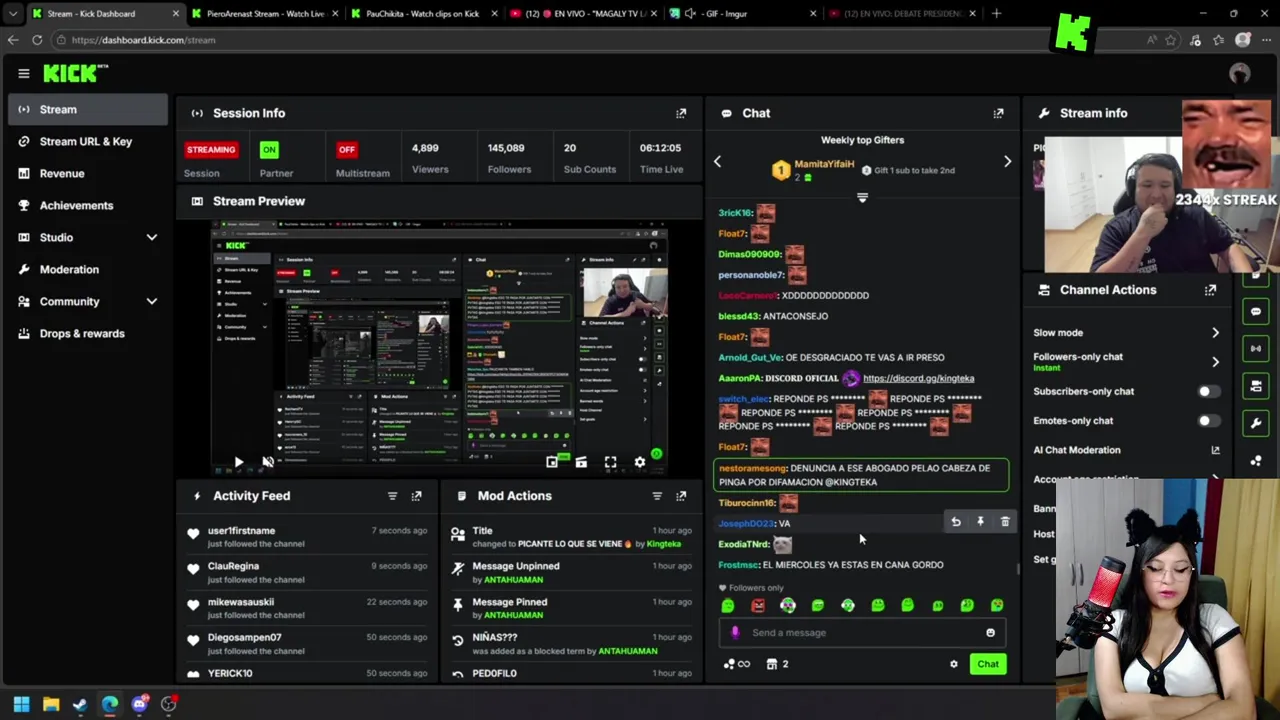
Task: Toggle Emotes-only chat switch
Action: tap(1208, 421)
